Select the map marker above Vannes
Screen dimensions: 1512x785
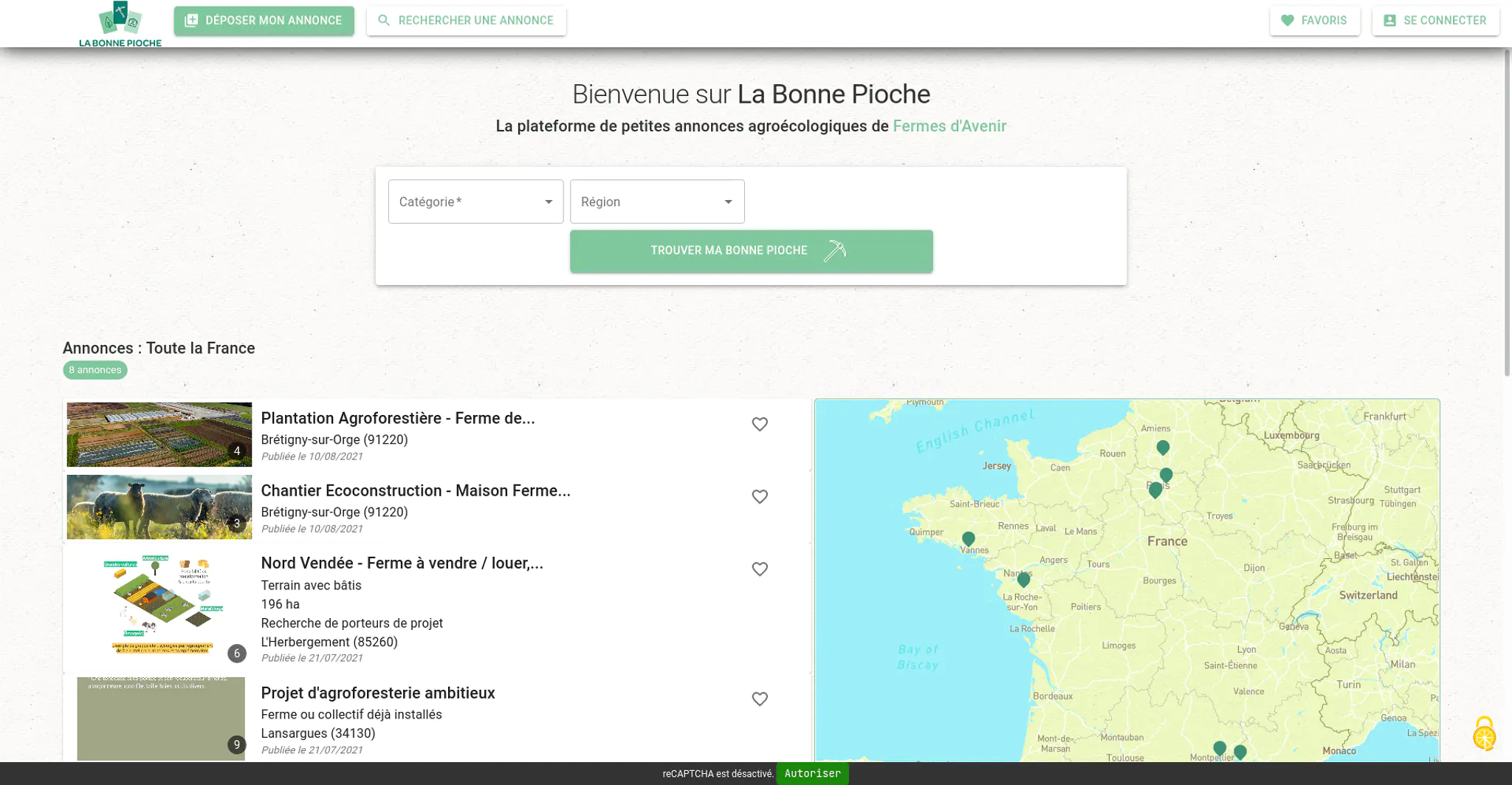[969, 539]
